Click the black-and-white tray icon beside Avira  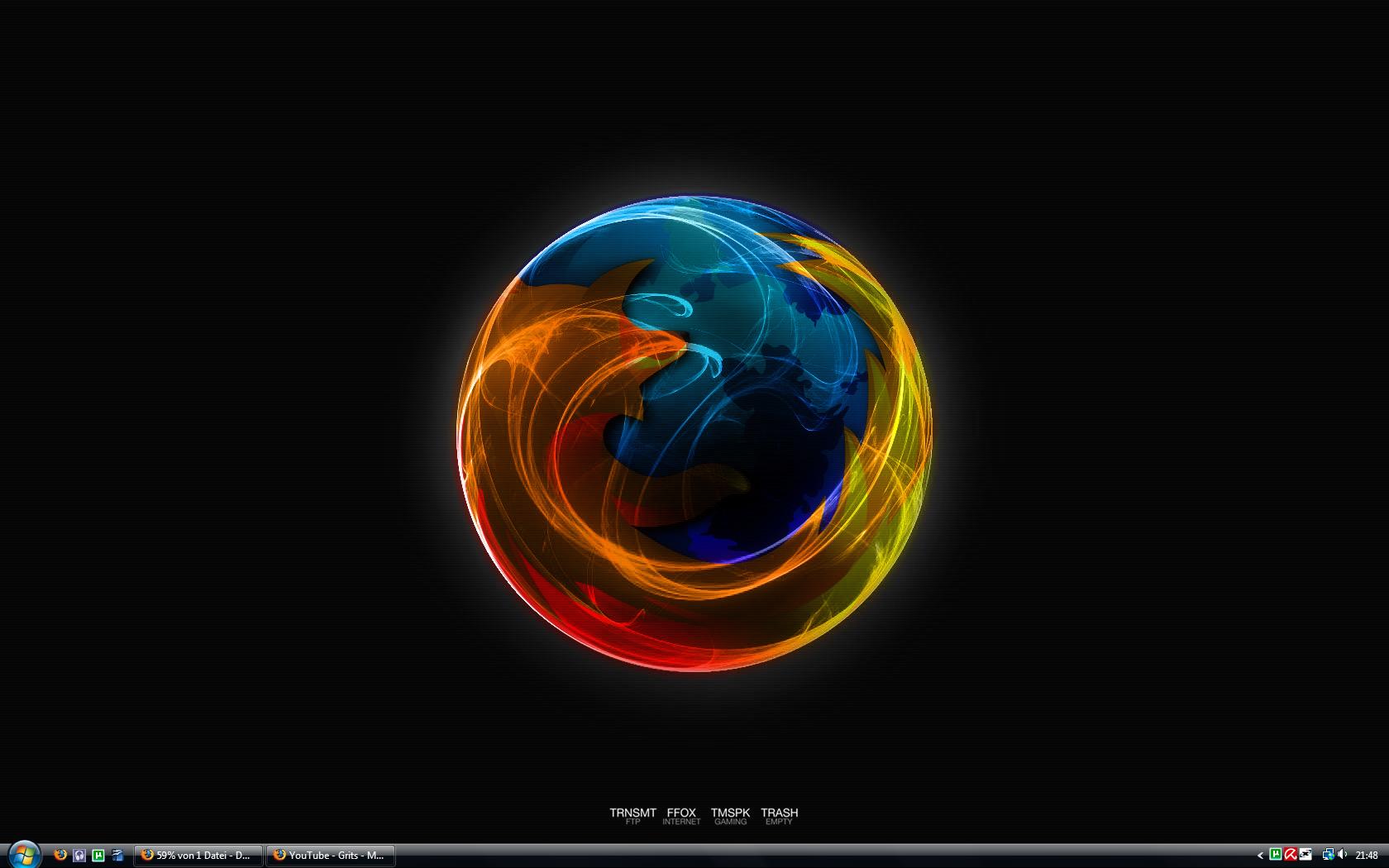(x=1305, y=855)
